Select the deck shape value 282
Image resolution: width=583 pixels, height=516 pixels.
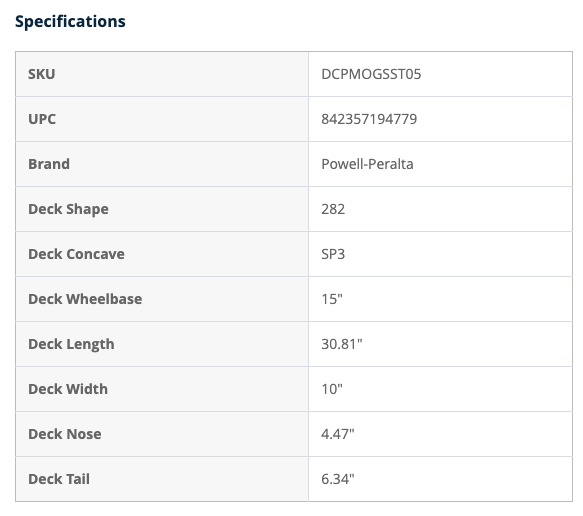click(333, 209)
